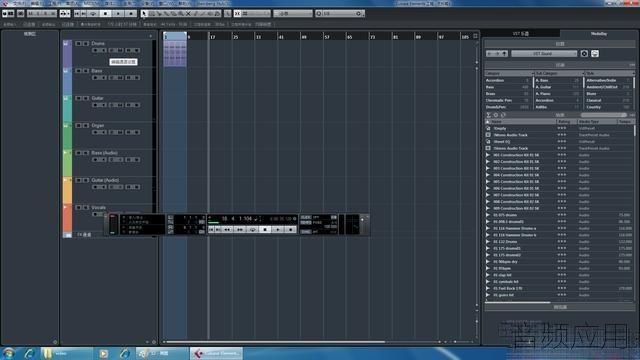
Task: Click second round filter icon above results
Action: coord(496,115)
